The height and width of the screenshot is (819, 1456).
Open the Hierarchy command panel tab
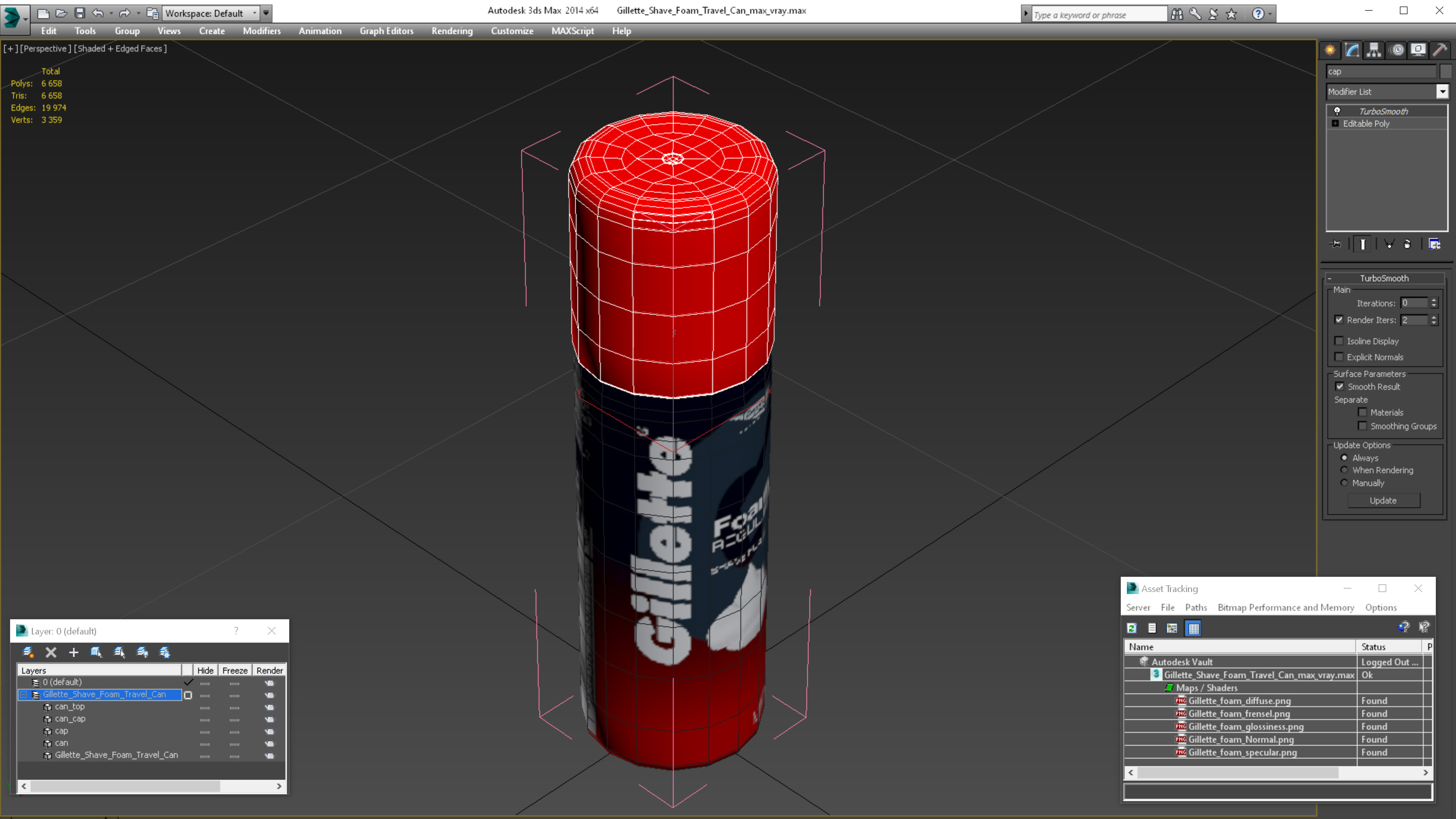coord(1374,51)
